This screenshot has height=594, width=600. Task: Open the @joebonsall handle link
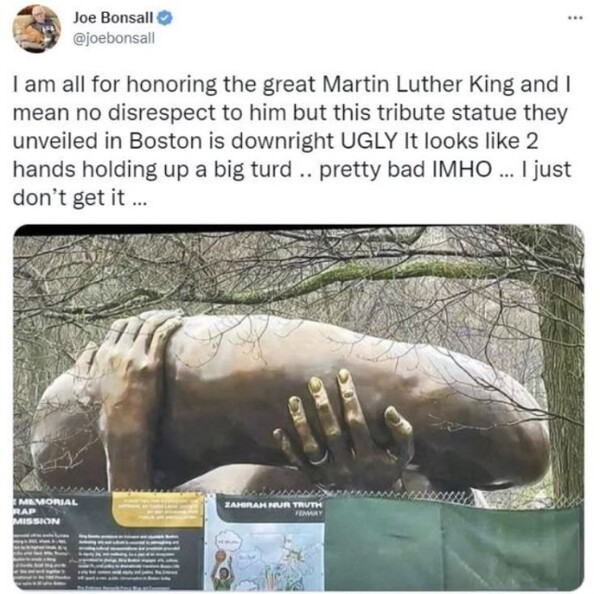(114, 38)
